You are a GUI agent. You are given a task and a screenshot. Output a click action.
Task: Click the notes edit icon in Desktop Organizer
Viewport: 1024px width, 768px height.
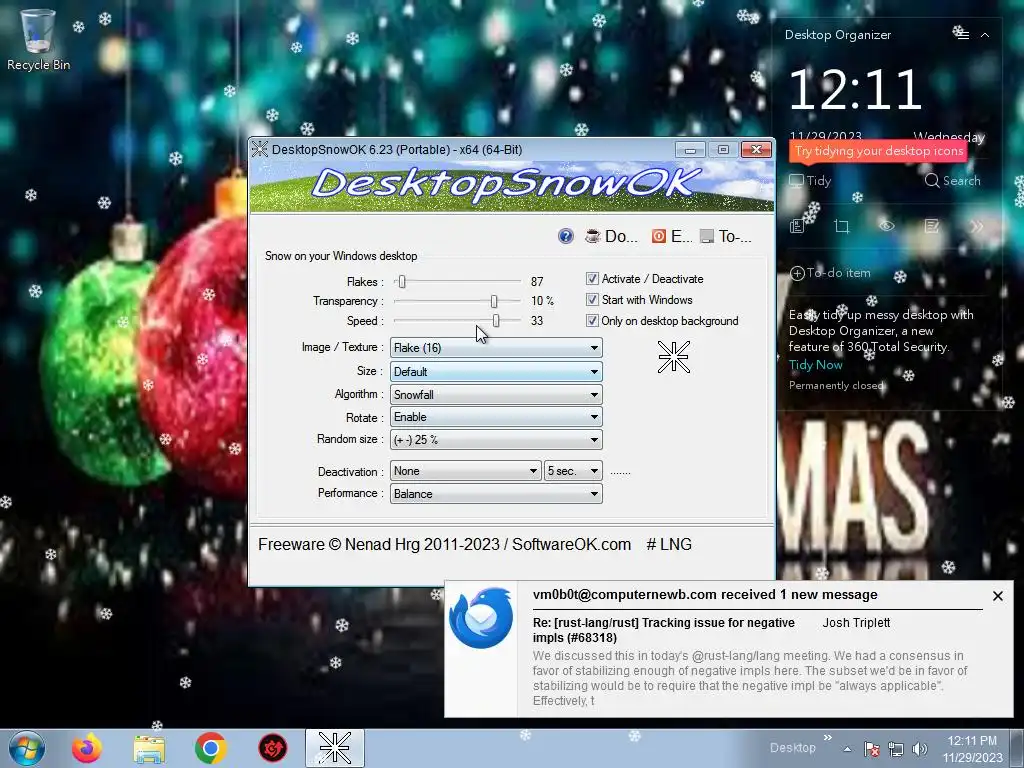[x=932, y=227]
